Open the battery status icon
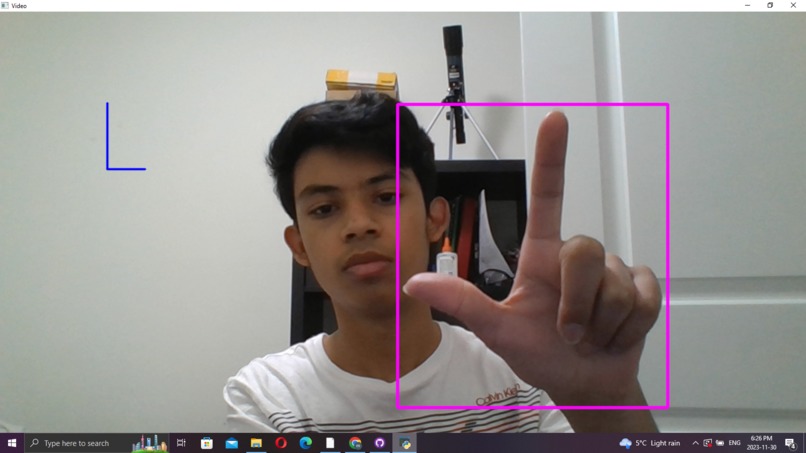 pos(720,443)
